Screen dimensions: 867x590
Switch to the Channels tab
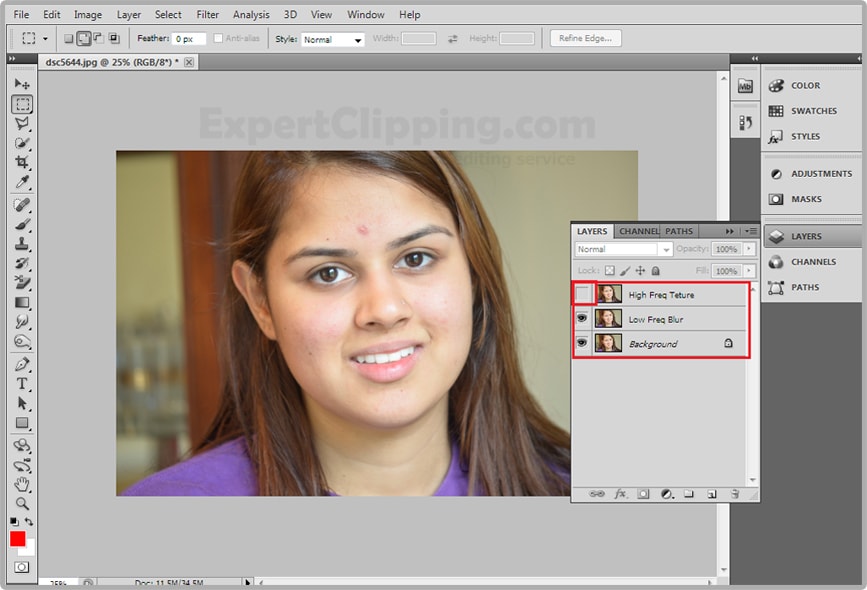639,230
